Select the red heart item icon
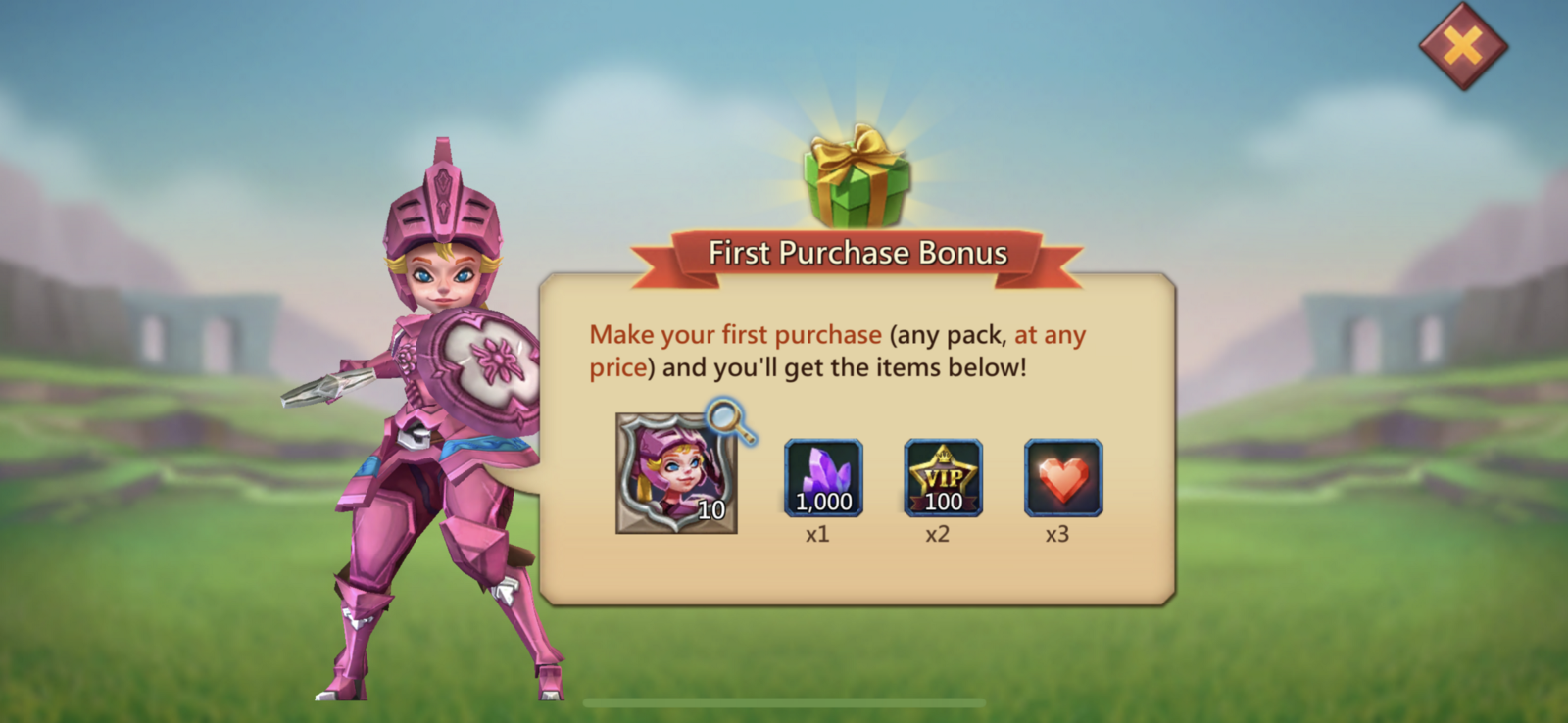 pos(1063,478)
